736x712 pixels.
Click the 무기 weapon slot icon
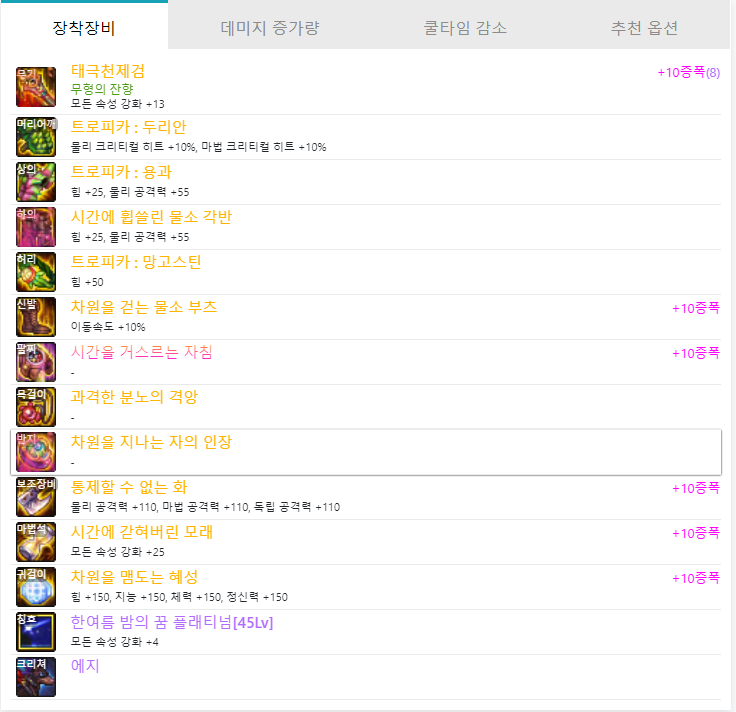click(36, 87)
